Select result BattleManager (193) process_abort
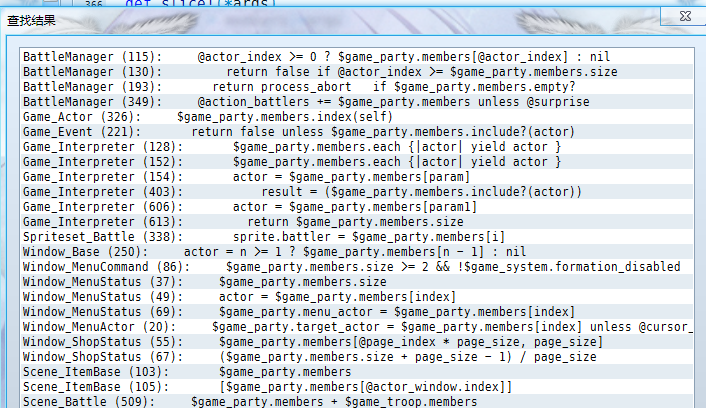The image size is (706, 408). pyautogui.click(x=356, y=87)
